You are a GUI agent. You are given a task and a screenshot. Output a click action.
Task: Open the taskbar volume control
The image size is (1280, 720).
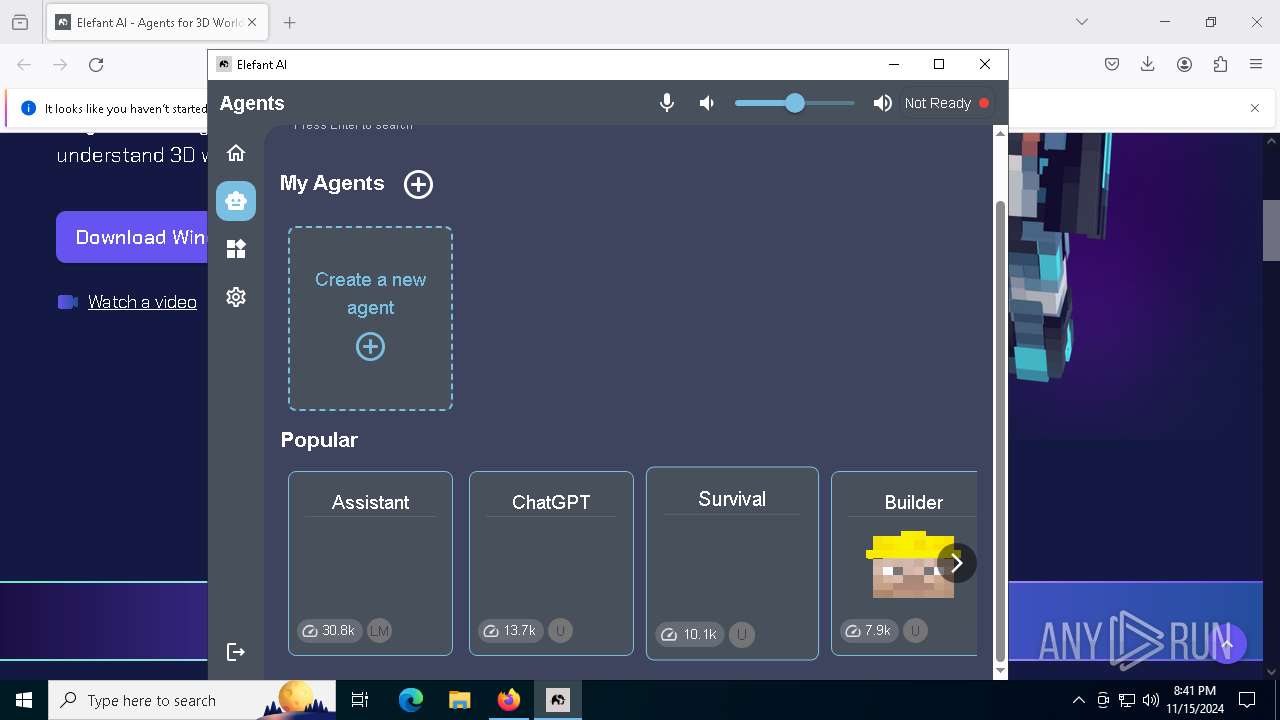click(1151, 700)
